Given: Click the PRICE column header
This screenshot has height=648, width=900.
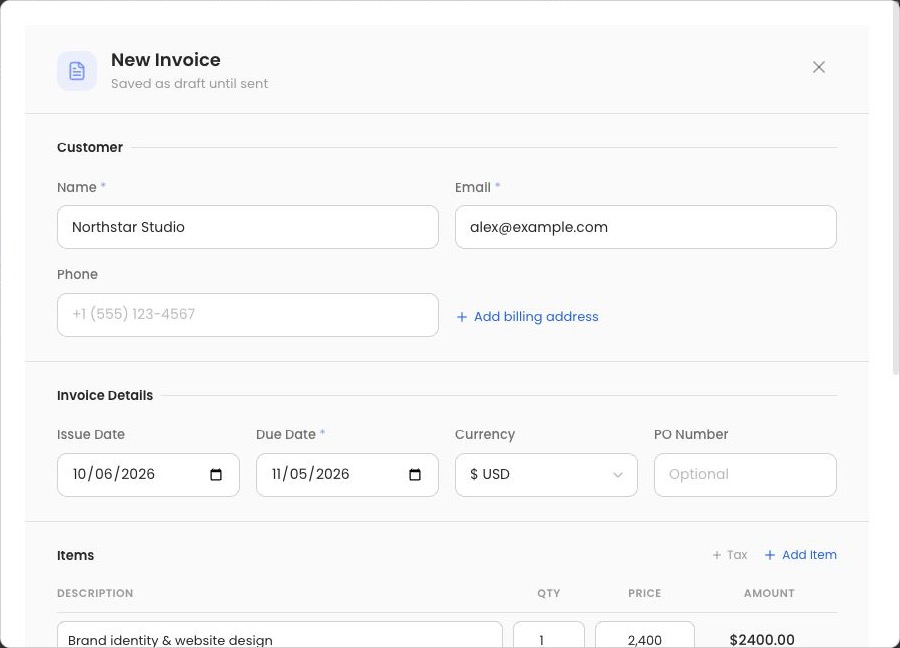Looking at the screenshot, I should click(x=645, y=593).
